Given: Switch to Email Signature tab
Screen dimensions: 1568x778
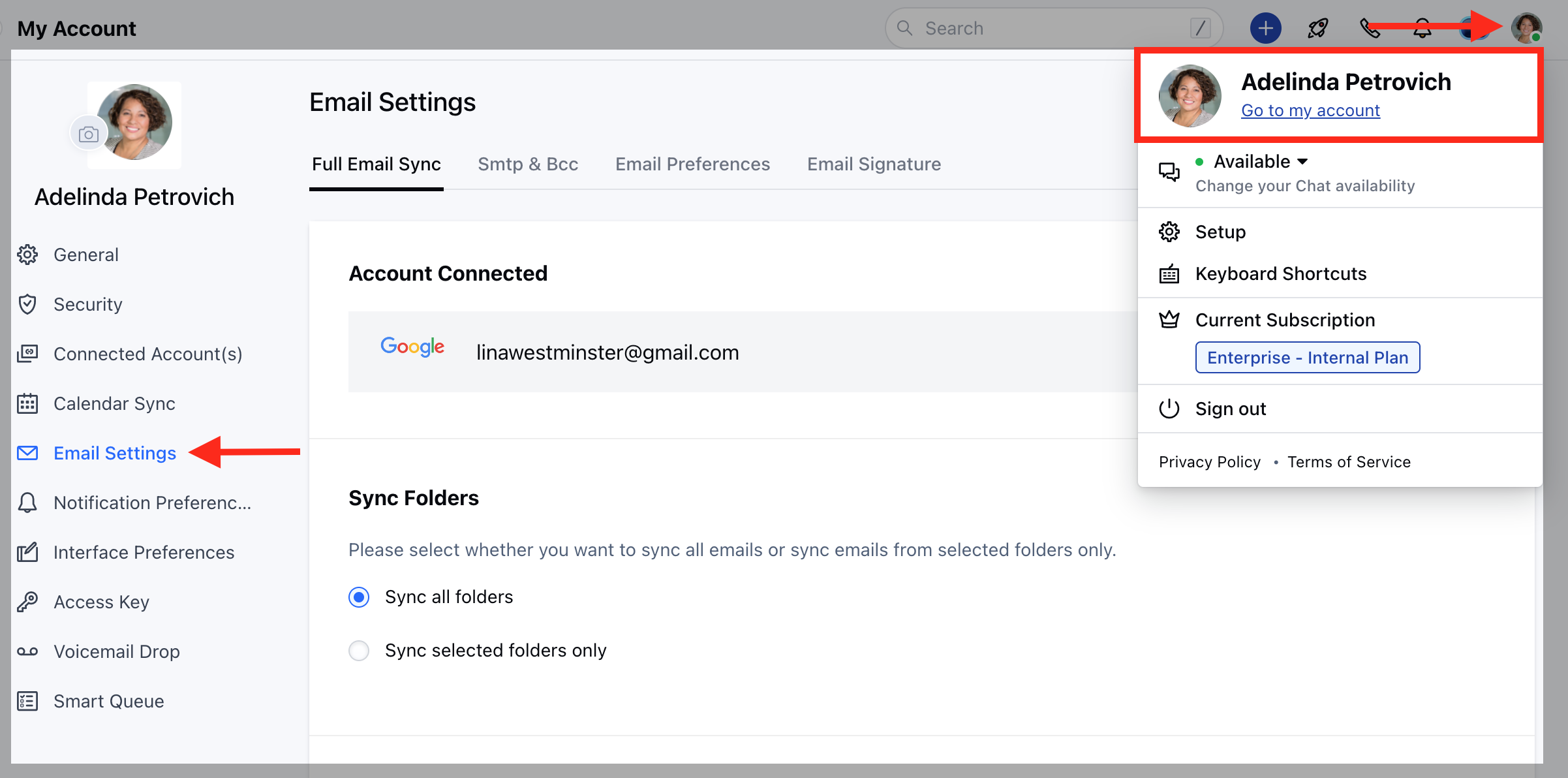Looking at the screenshot, I should (x=874, y=164).
